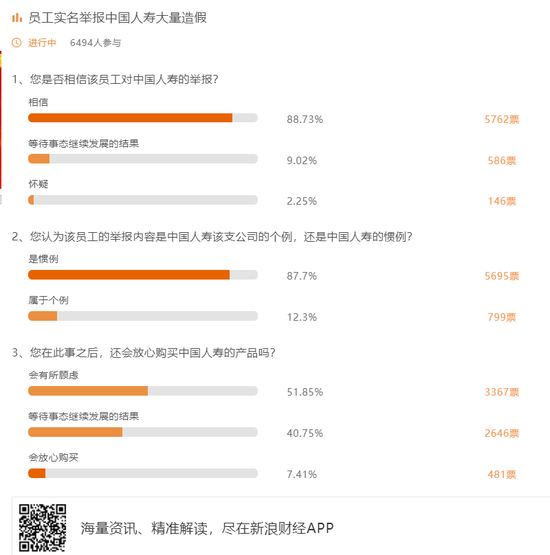Choose the 是惯例 progress bar
This screenshot has height=555, width=550.
(143, 275)
